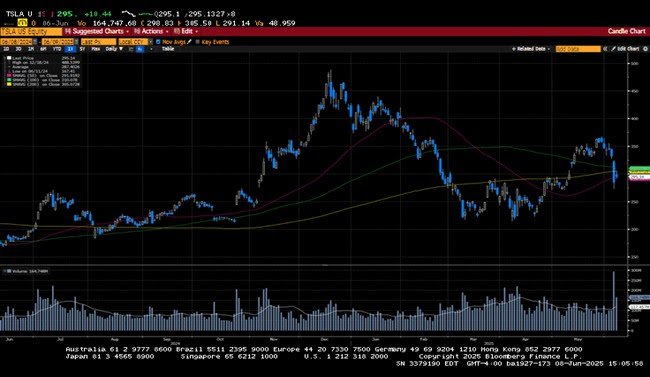Click the line chart type icon
The width and height of the screenshot is (650, 377).
(x=131, y=49)
